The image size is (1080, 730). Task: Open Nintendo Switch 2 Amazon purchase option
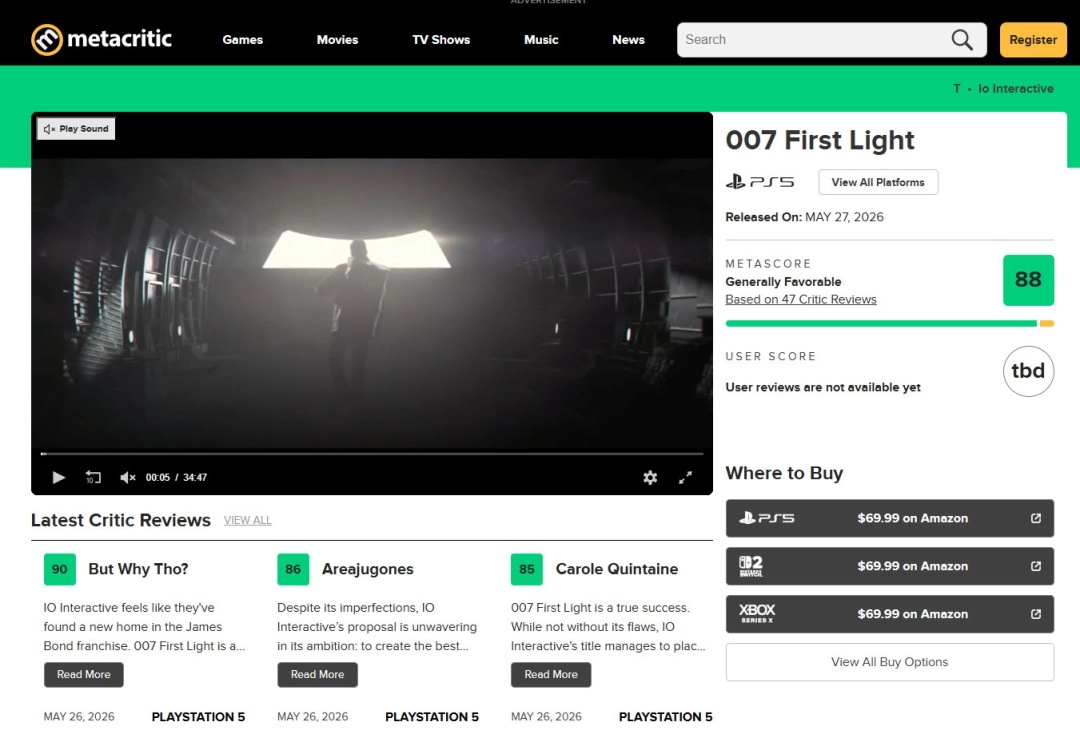pos(889,566)
